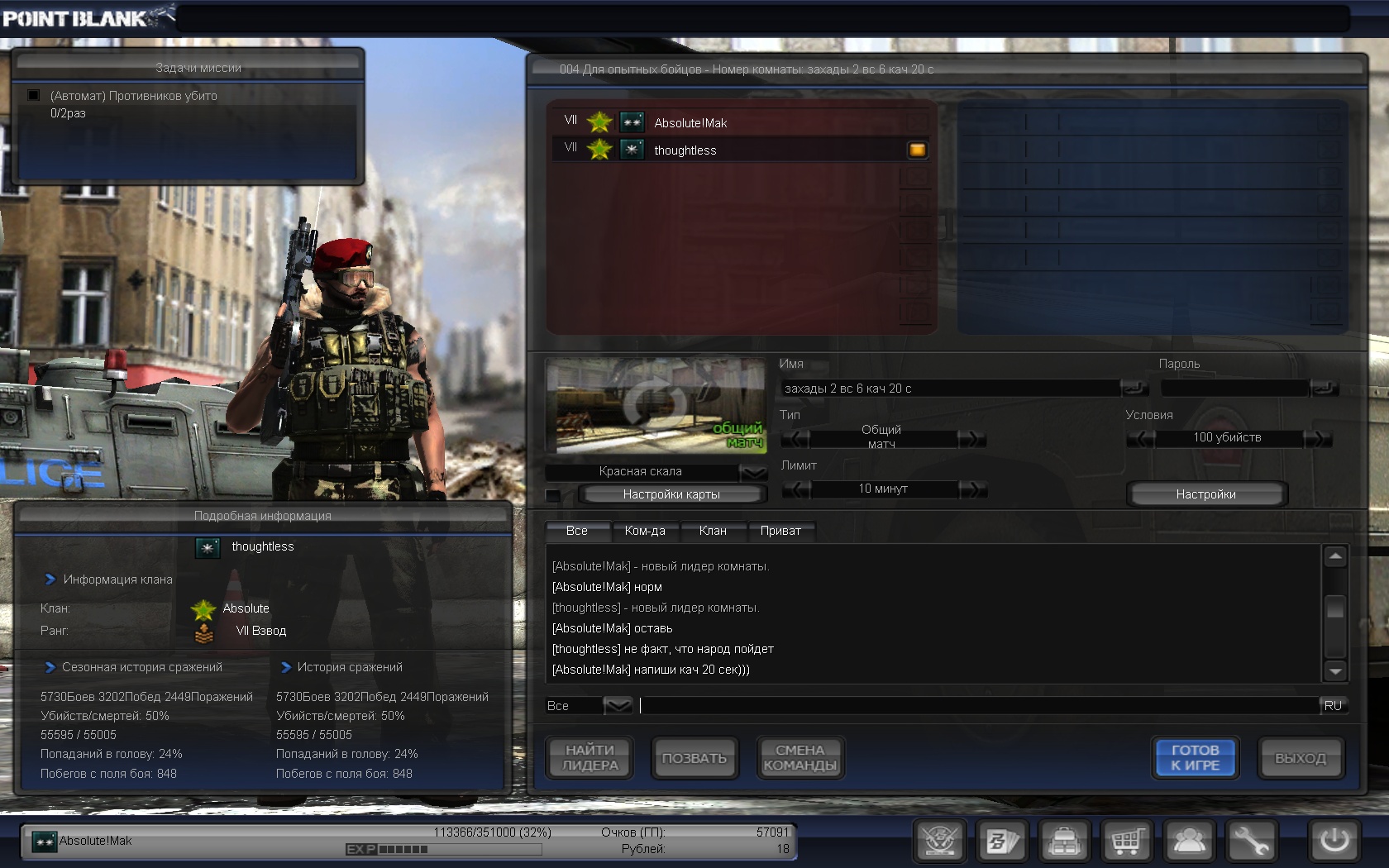Open the inventory backpack icon
The height and width of the screenshot is (868, 1389).
click(x=1065, y=842)
